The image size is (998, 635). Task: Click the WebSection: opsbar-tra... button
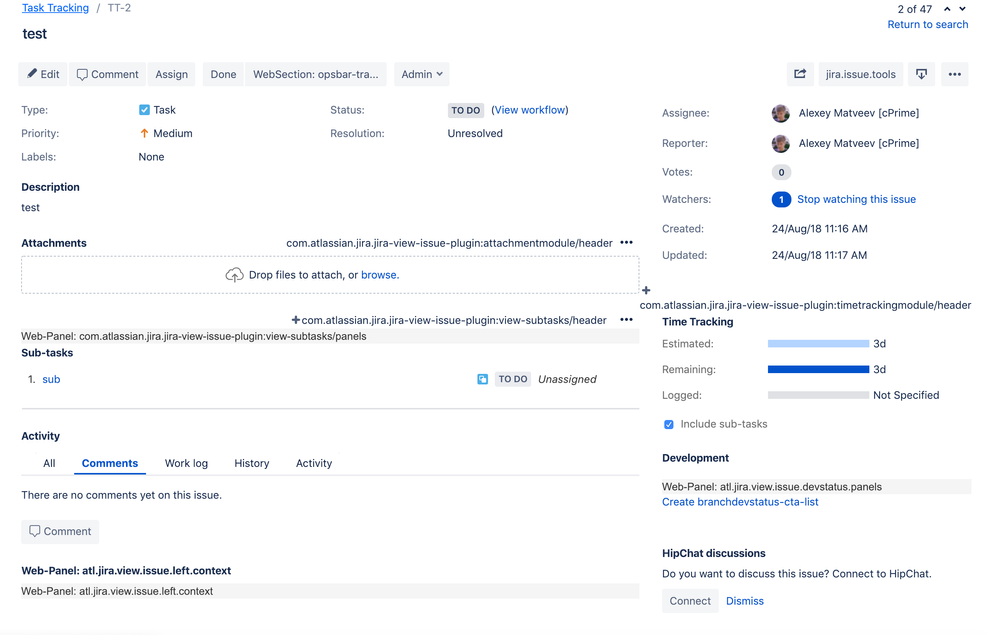tap(315, 74)
